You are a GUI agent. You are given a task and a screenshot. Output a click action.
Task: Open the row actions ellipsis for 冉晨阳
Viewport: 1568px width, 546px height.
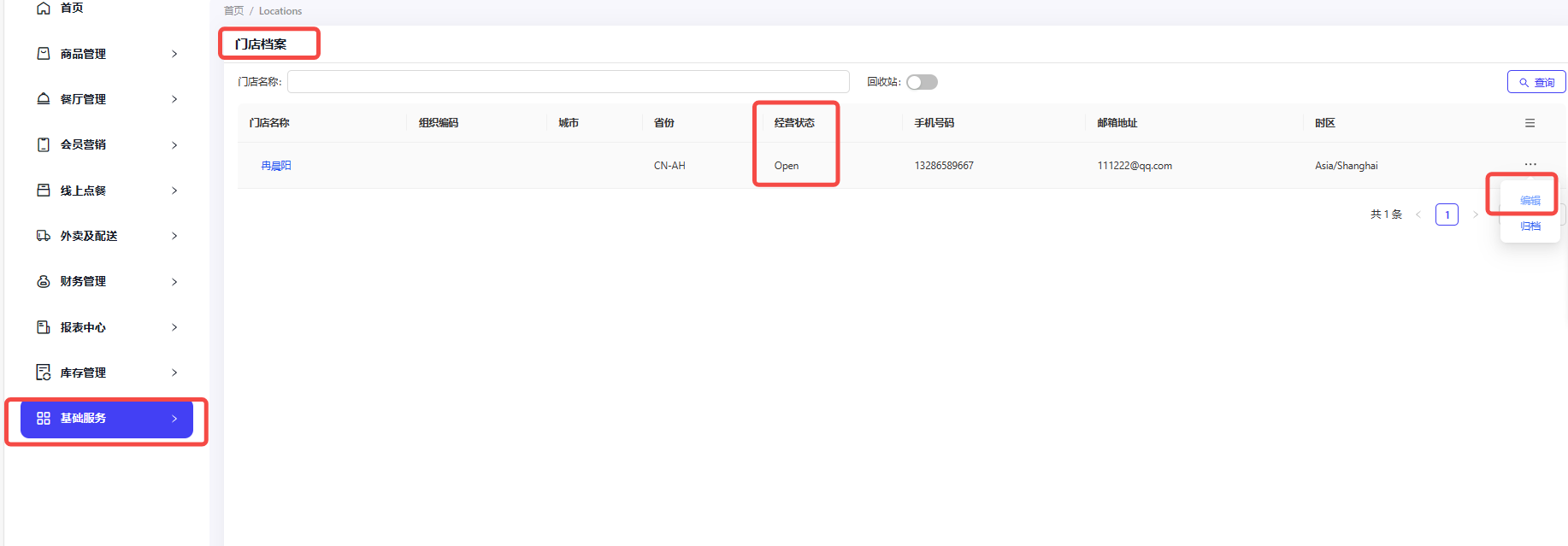tap(1530, 164)
